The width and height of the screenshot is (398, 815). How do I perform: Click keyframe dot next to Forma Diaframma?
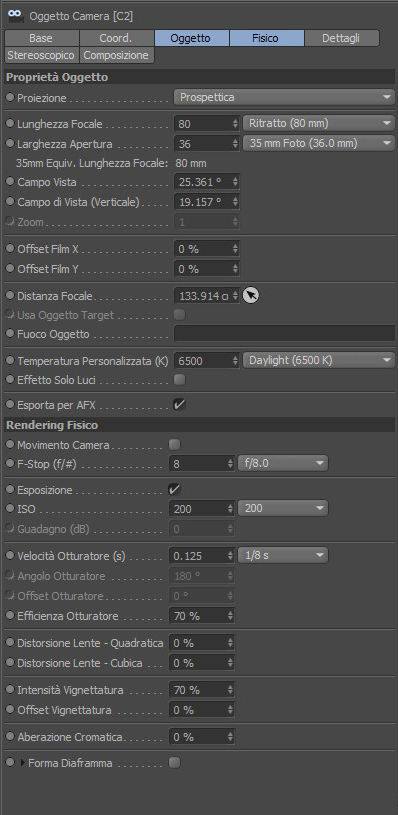10,763
